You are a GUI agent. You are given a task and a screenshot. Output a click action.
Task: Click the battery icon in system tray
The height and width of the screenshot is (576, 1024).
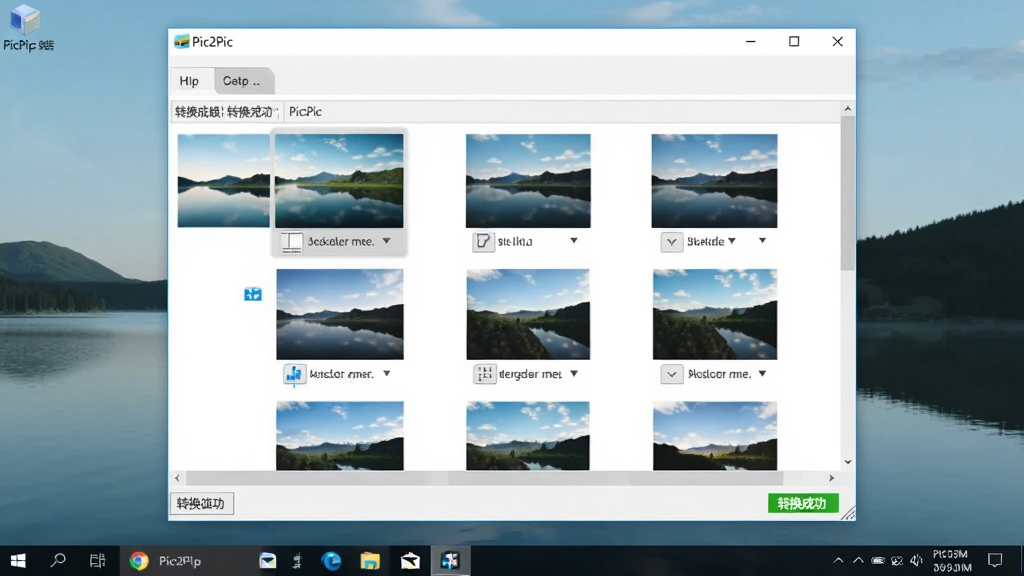coord(878,560)
